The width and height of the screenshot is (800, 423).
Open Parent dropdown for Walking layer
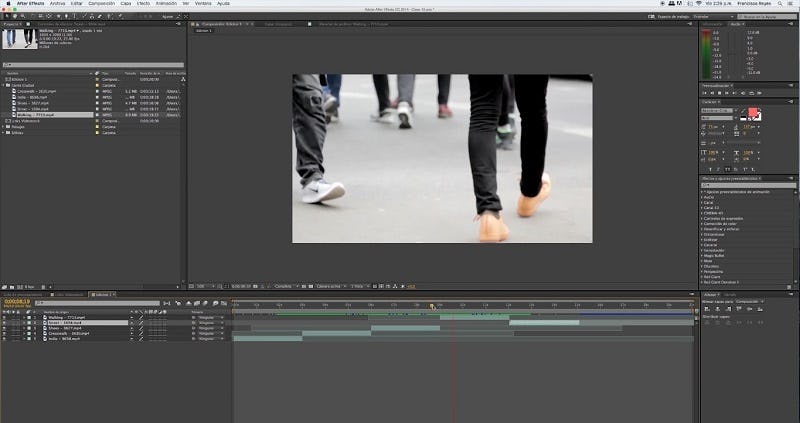click(x=210, y=317)
